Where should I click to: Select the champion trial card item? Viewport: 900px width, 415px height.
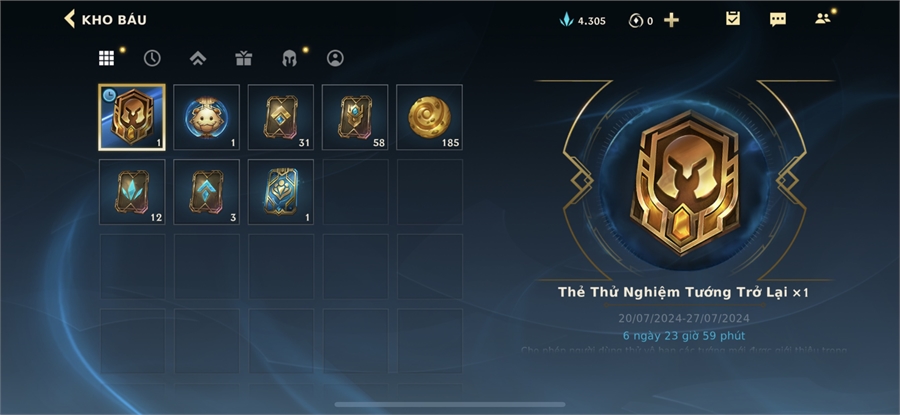[x=132, y=117]
